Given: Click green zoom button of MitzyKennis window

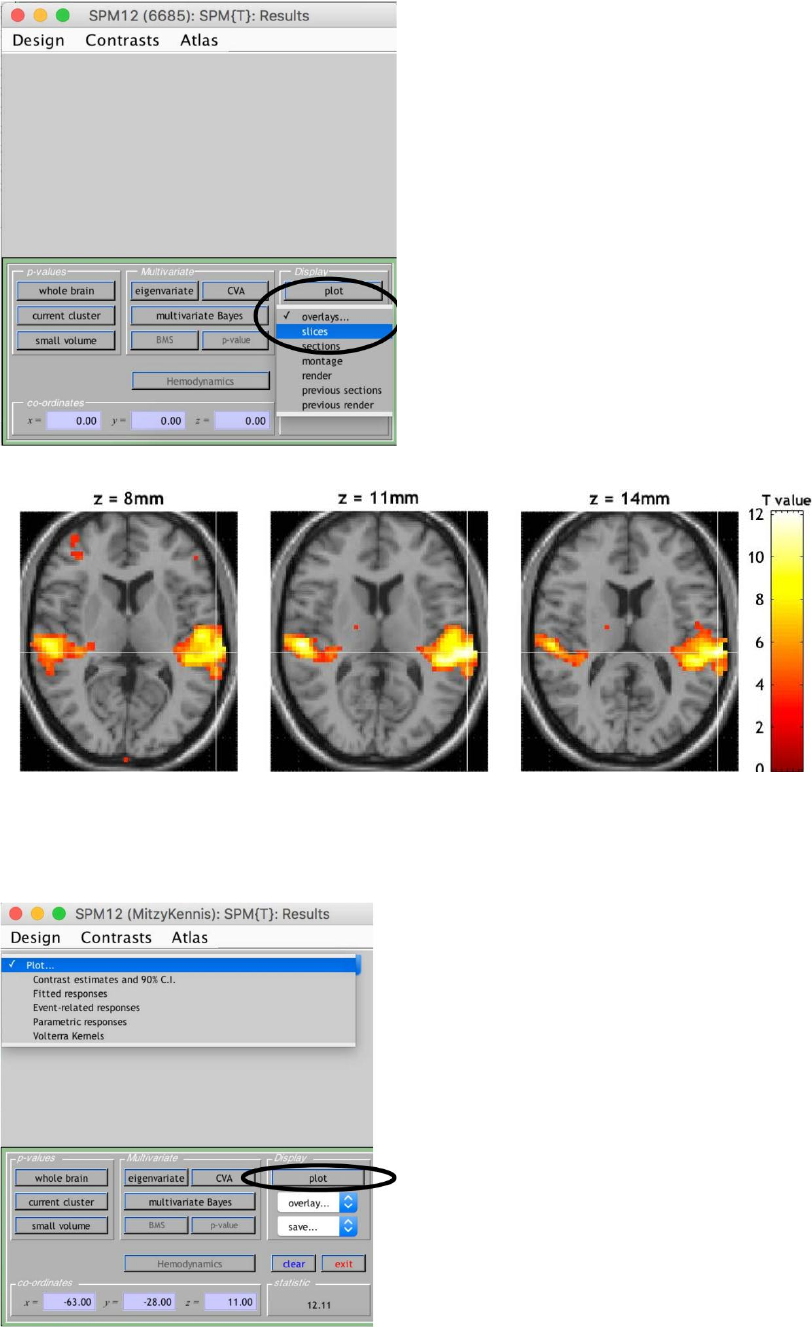Looking at the screenshot, I should click(59, 913).
